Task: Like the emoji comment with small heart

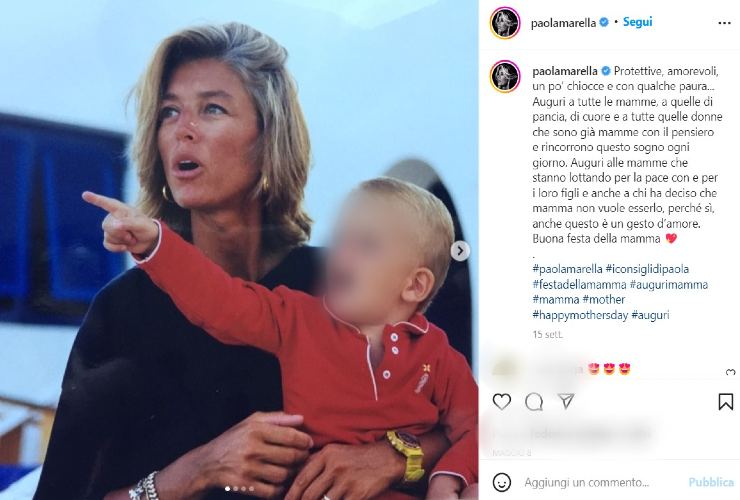Action: pyautogui.click(x=731, y=373)
